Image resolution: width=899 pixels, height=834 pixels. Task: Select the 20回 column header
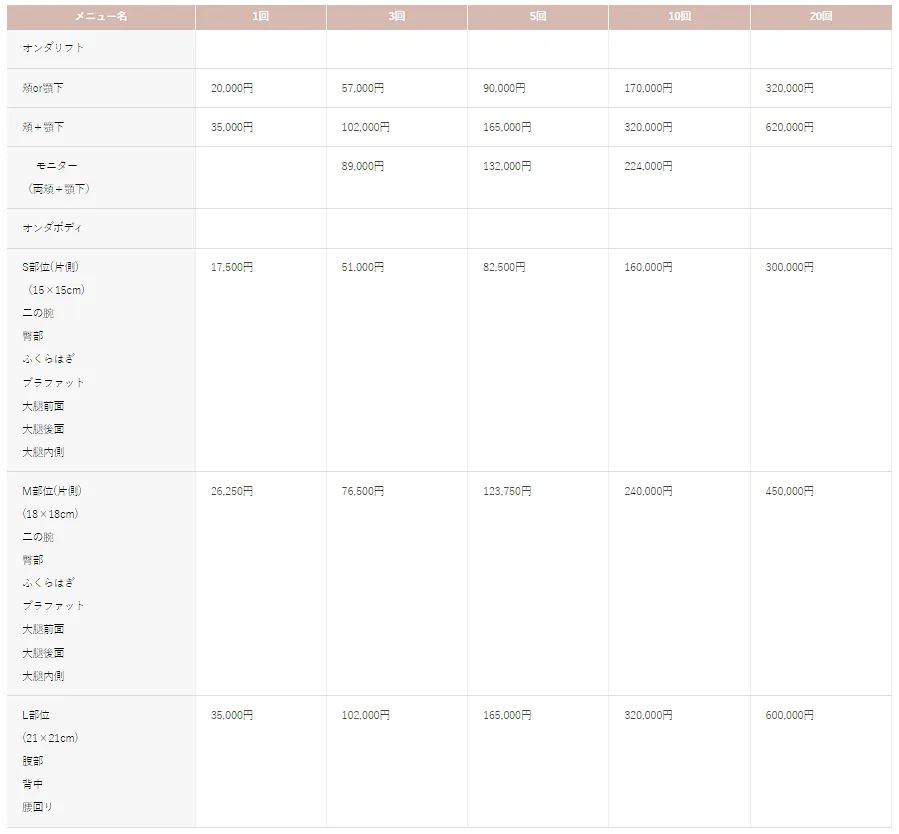click(821, 16)
